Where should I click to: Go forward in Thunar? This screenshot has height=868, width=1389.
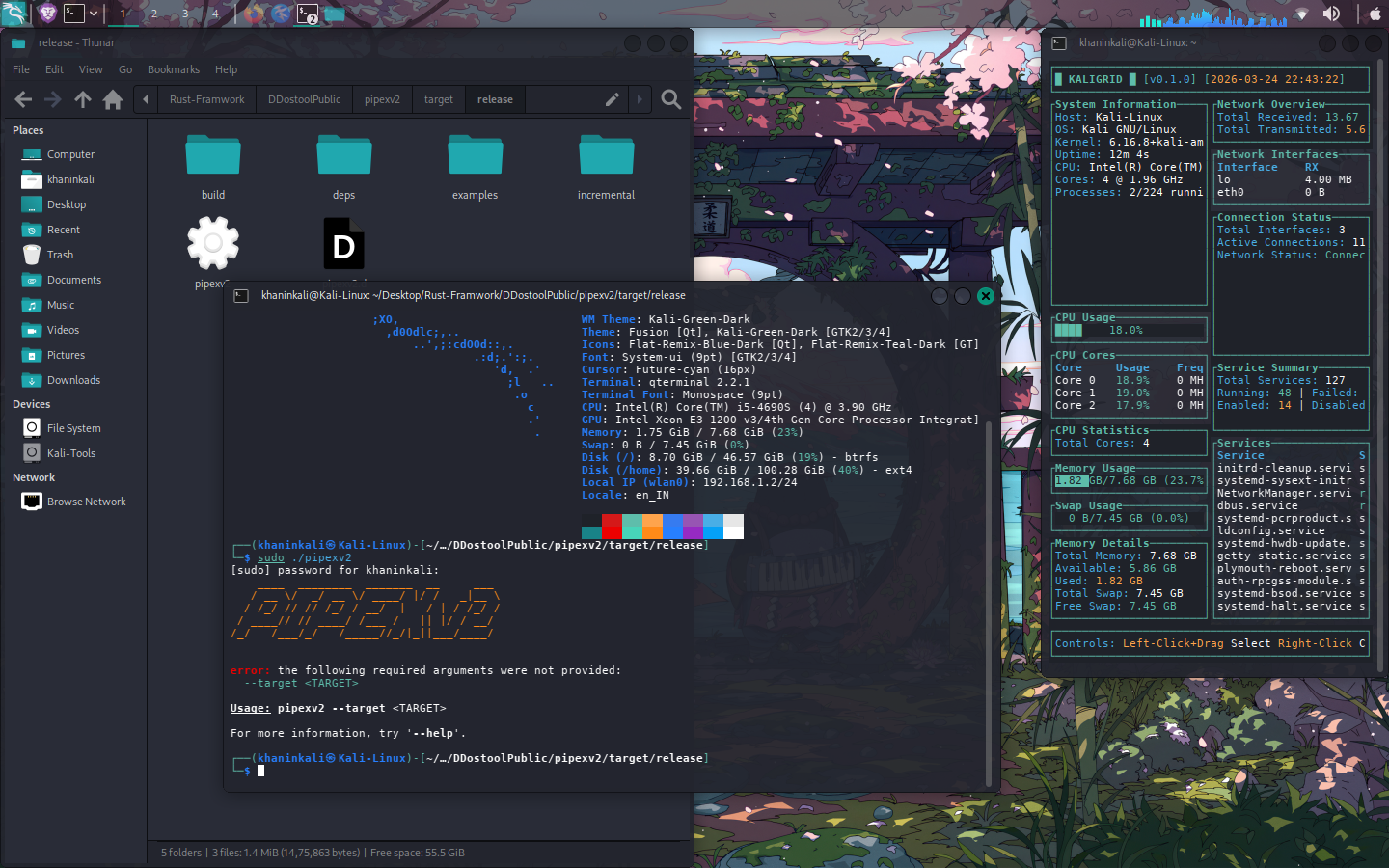pos(53,99)
